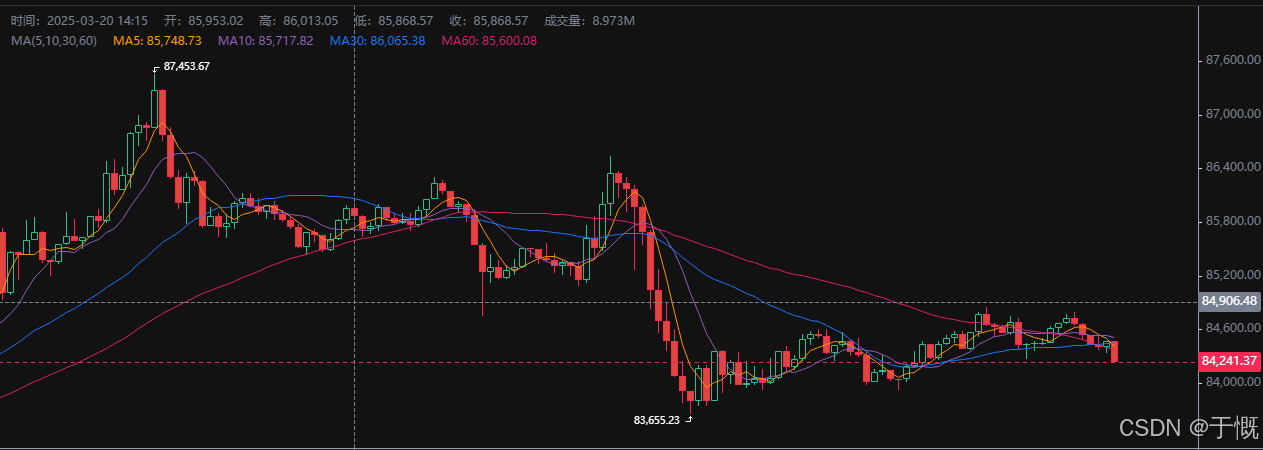Click the lowest price marker 83,655.23
The width and height of the screenshot is (1263, 450).
pos(656,420)
